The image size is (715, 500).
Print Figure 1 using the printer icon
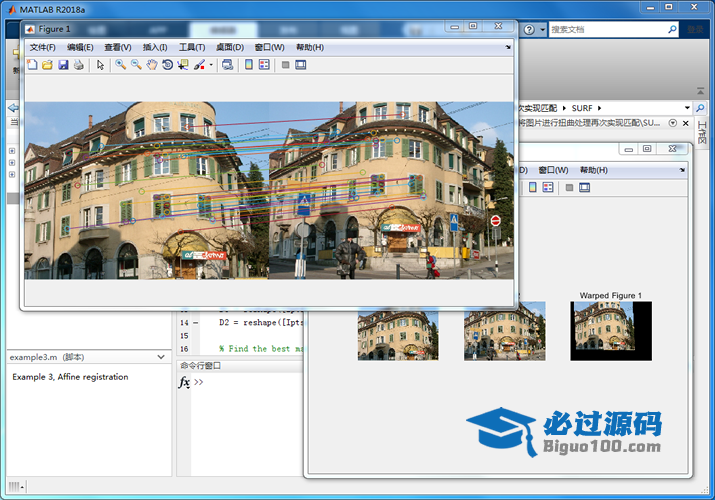[78, 65]
